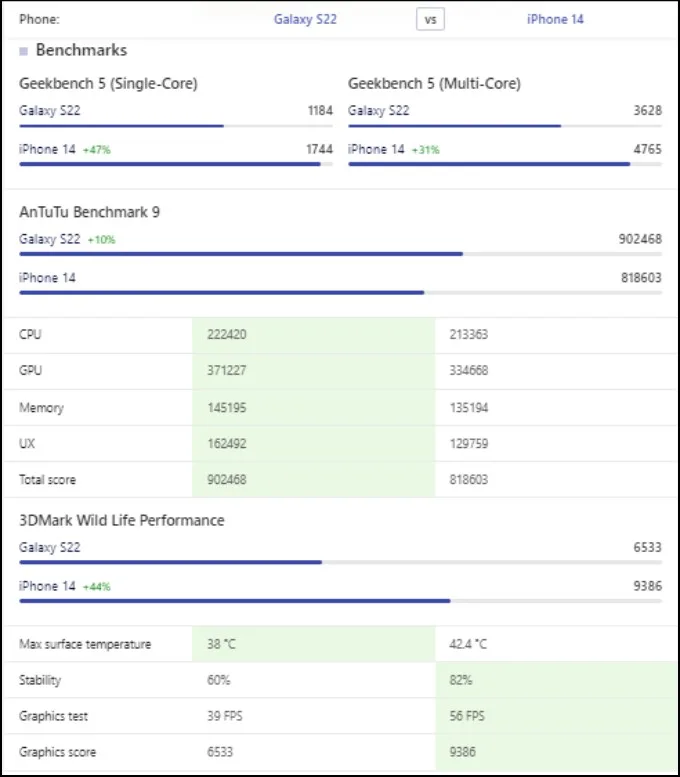Click the Galaxy S22 single-core progress bar

176,126
